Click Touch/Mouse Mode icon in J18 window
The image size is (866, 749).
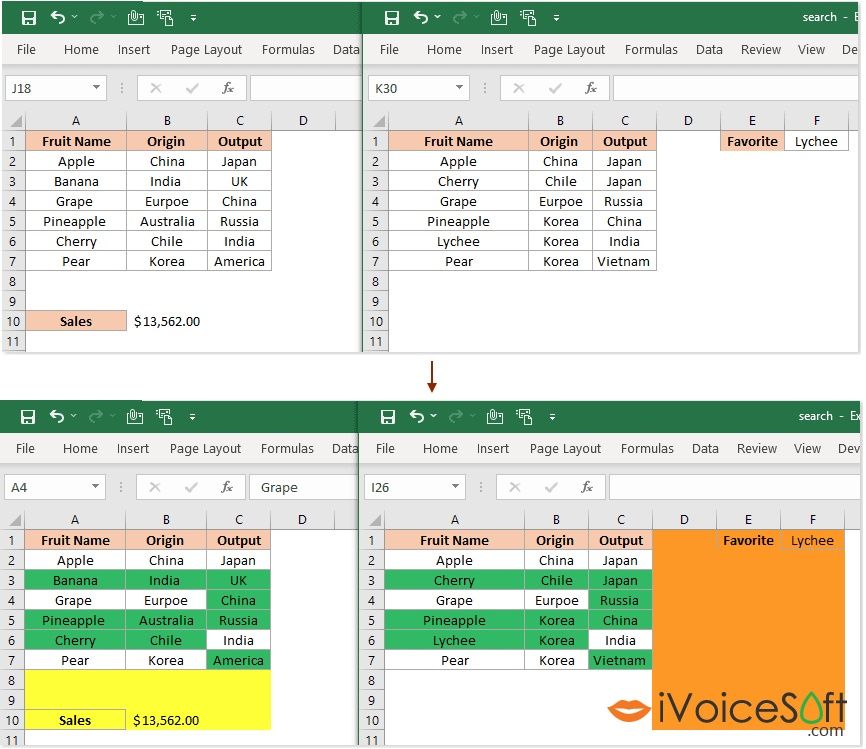click(x=136, y=18)
